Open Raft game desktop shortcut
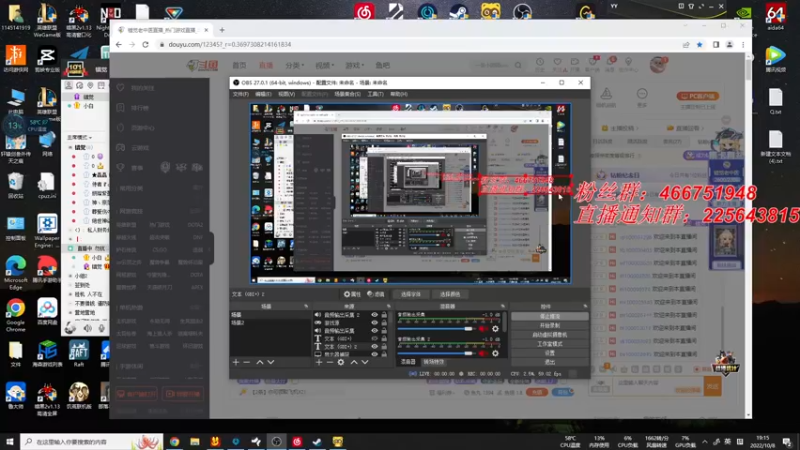Screen dimensions: 800x450 (x=79, y=354)
